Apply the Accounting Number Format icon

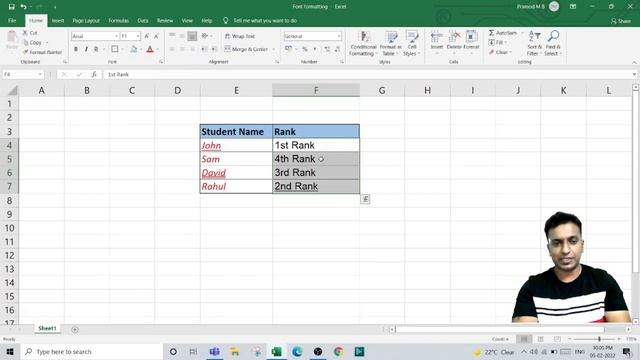click(x=288, y=49)
